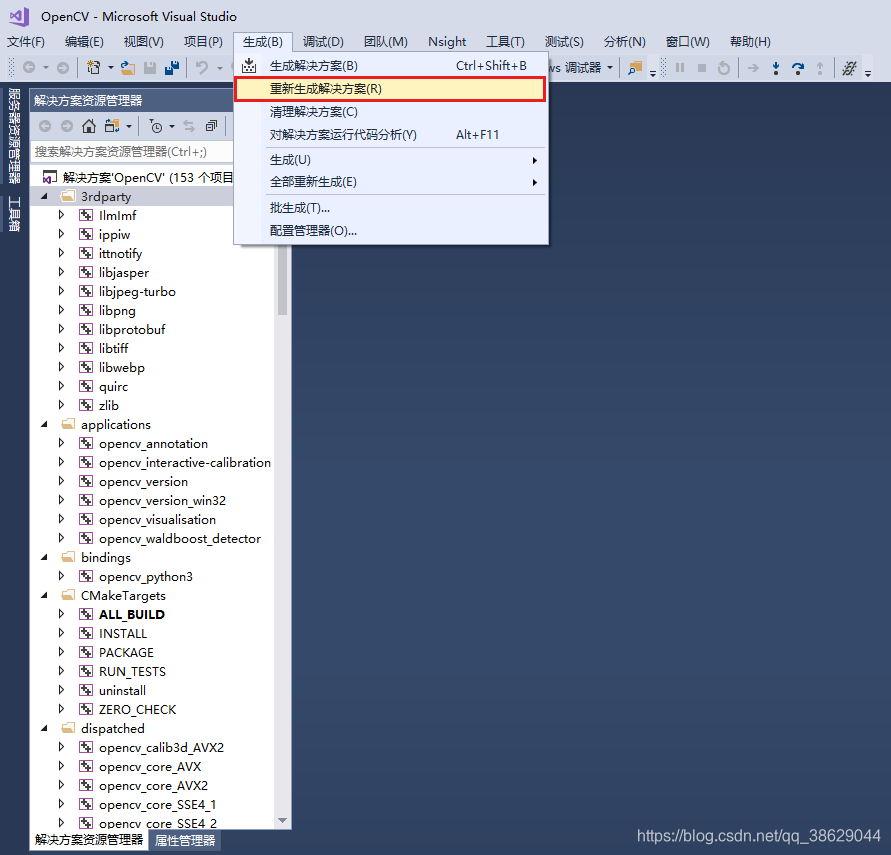Screen dimensions: 891x855
Task: Open Configuration Manager (配置管理器) entry
Action: coord(391,231)
